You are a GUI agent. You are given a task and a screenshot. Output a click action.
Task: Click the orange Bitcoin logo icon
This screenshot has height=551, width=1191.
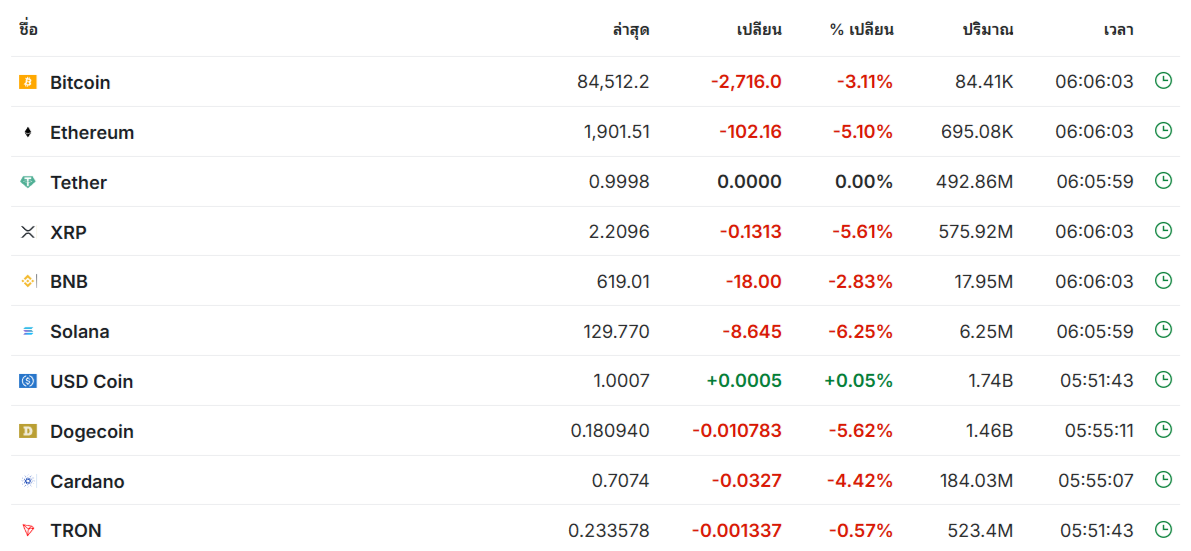tap(28, 82)
